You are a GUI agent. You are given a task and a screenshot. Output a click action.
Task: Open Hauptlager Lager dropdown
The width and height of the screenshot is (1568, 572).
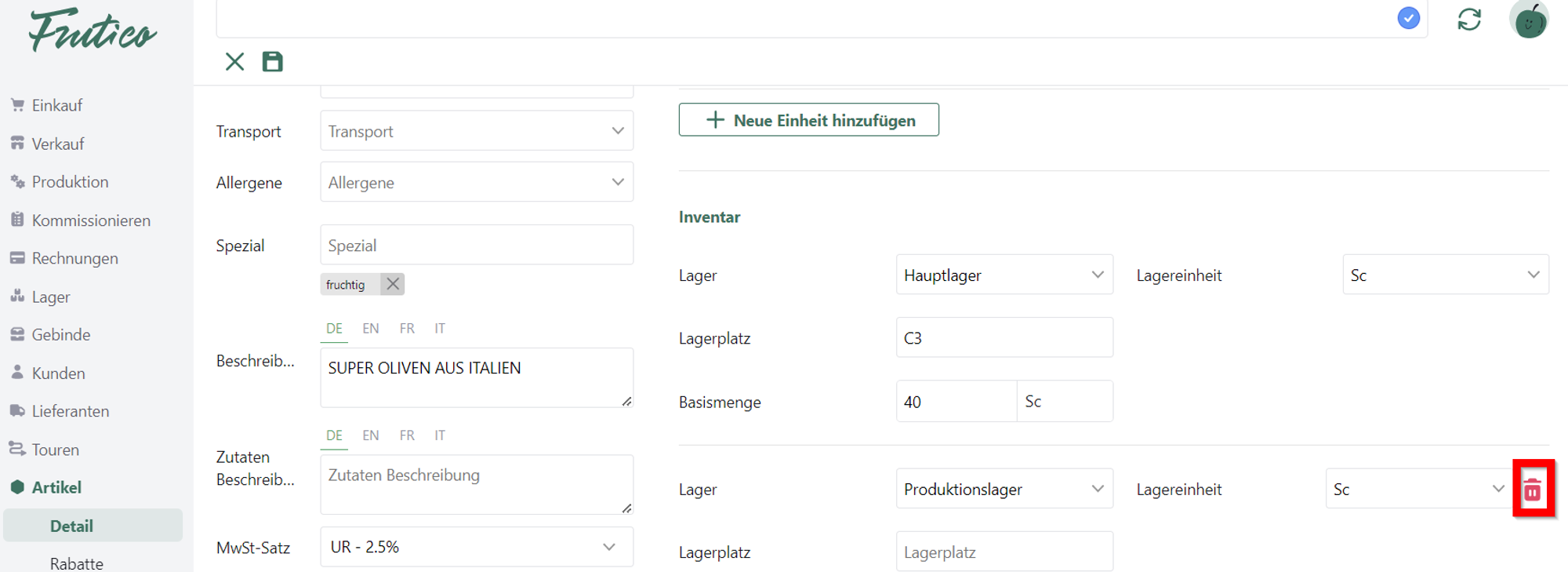pos(1004,275)
